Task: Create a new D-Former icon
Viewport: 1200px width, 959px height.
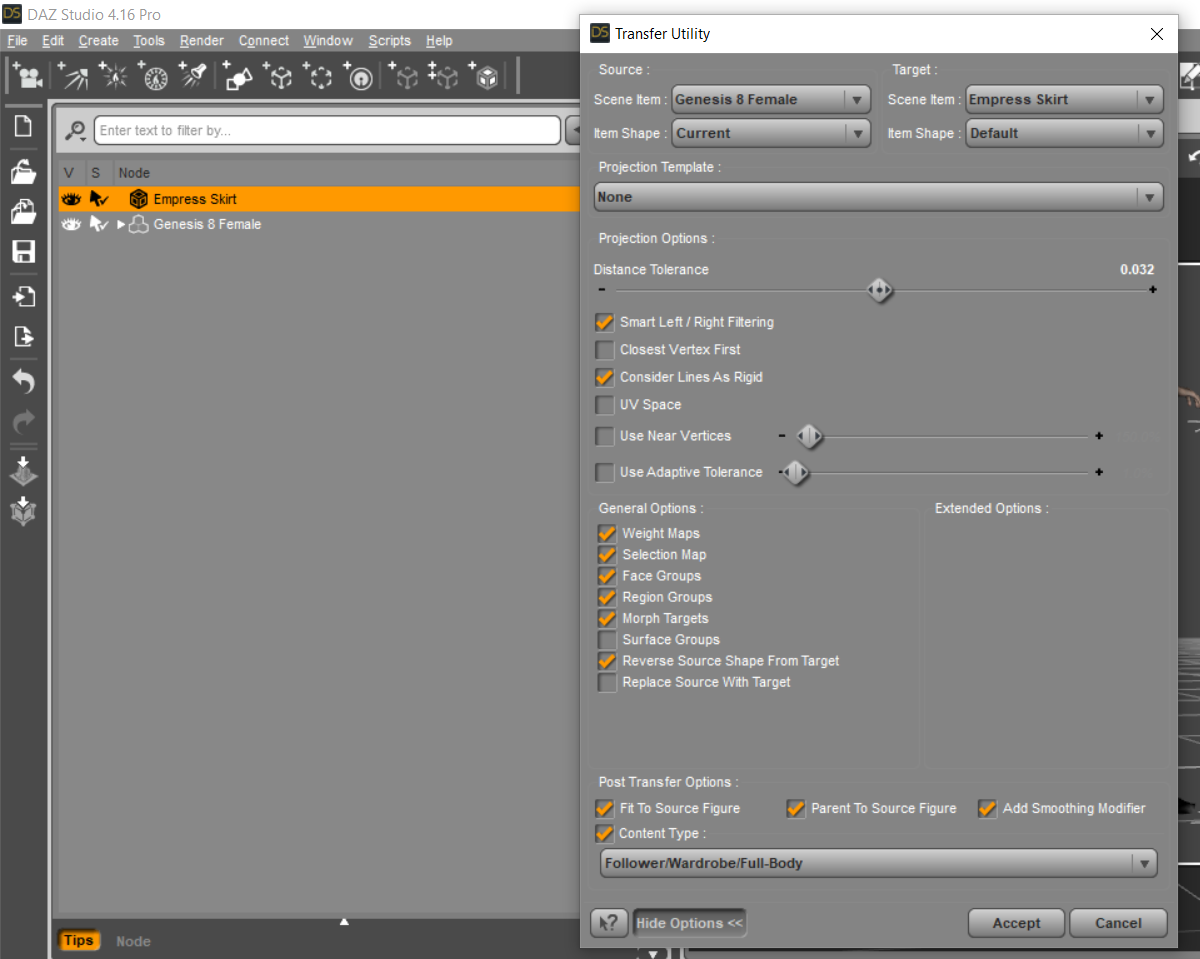Action: [359, 76]
